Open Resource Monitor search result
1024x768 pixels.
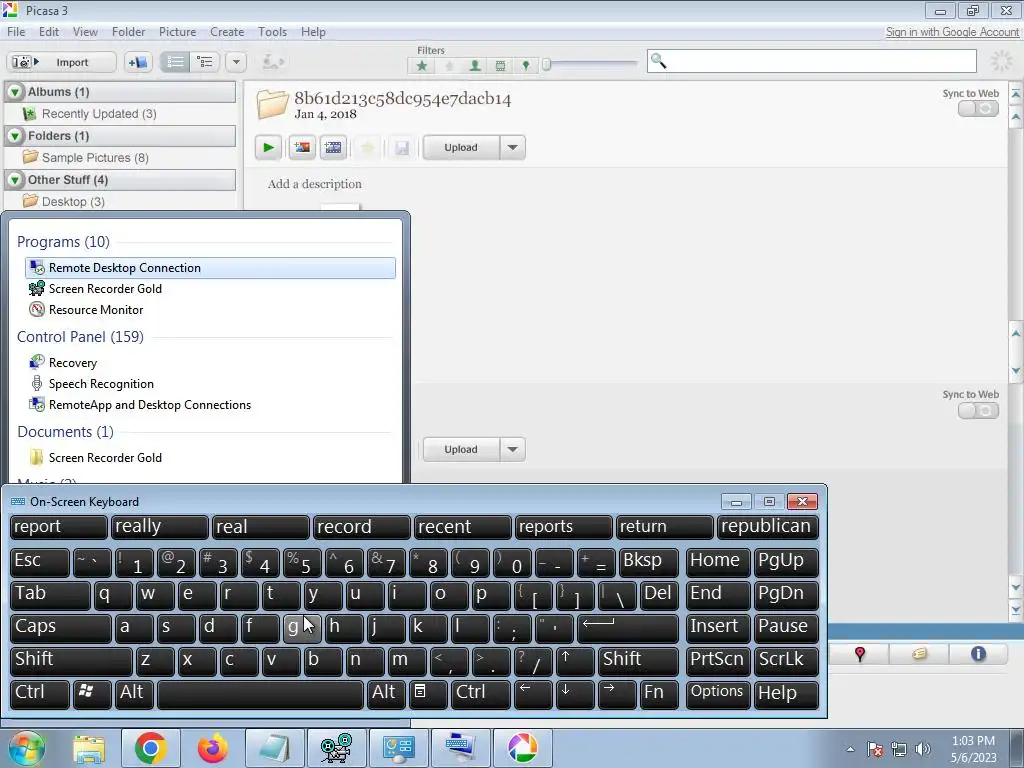[210, 310]
